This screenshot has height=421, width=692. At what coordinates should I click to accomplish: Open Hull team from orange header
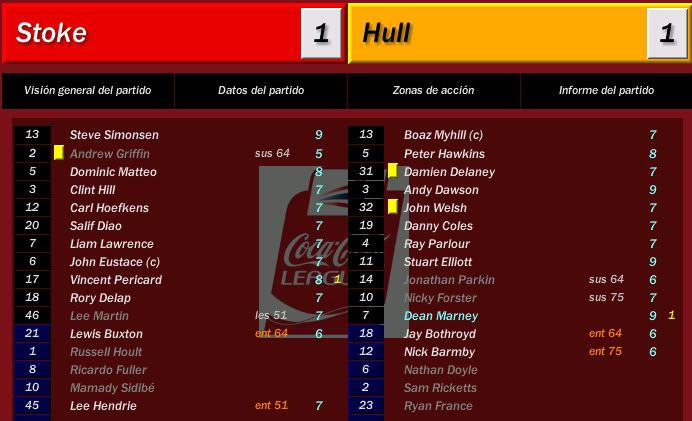coord(386,33)
